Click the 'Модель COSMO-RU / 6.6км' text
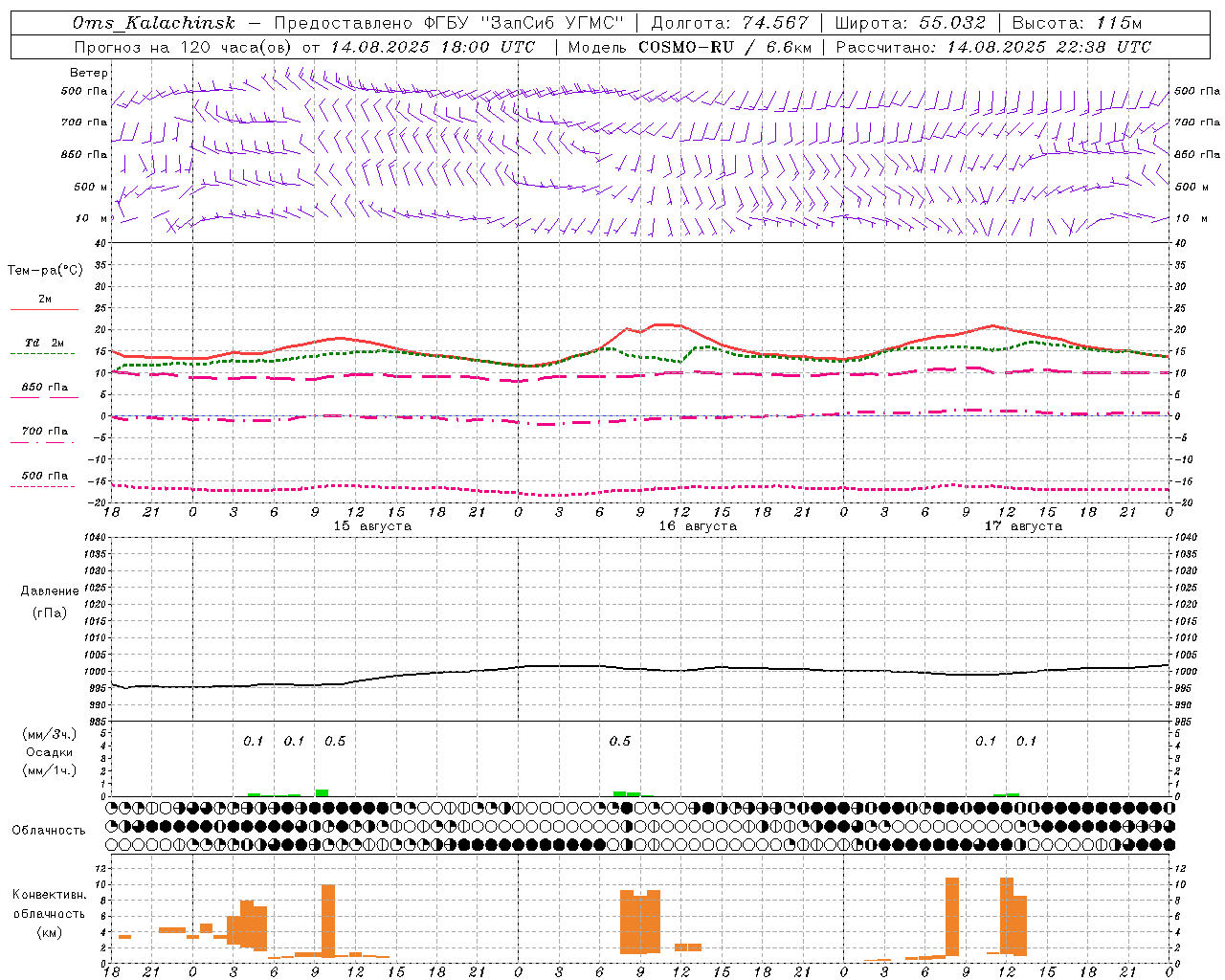Screen dimensions: 1225x980 [690, 47]
